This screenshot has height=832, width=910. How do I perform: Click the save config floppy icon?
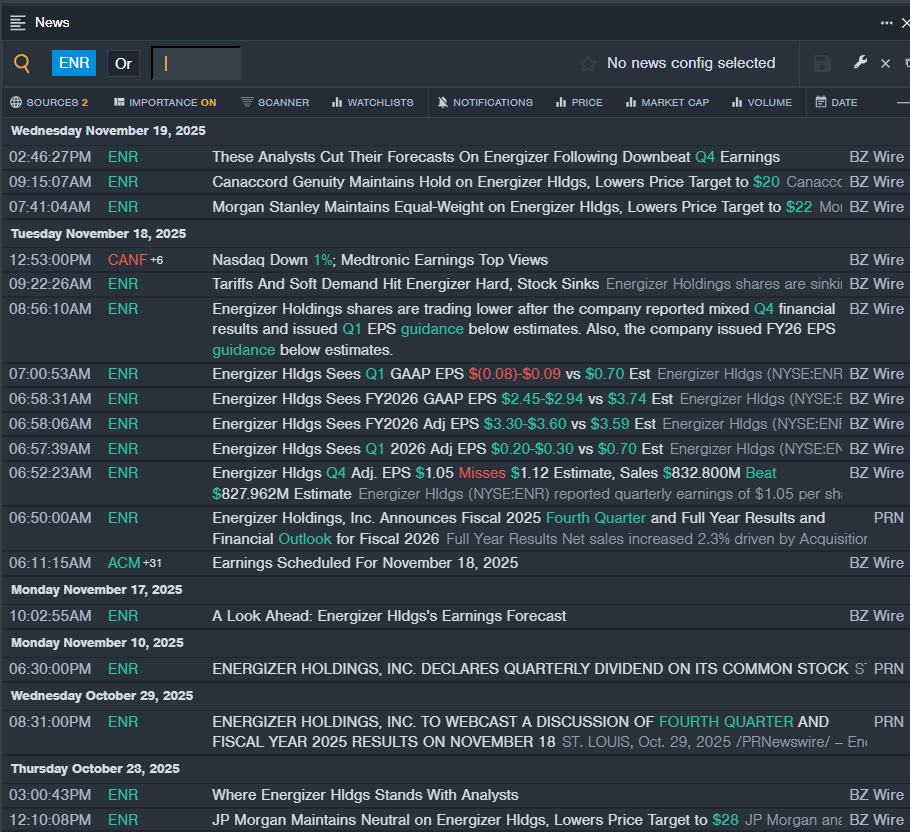[x=822, y=64]
